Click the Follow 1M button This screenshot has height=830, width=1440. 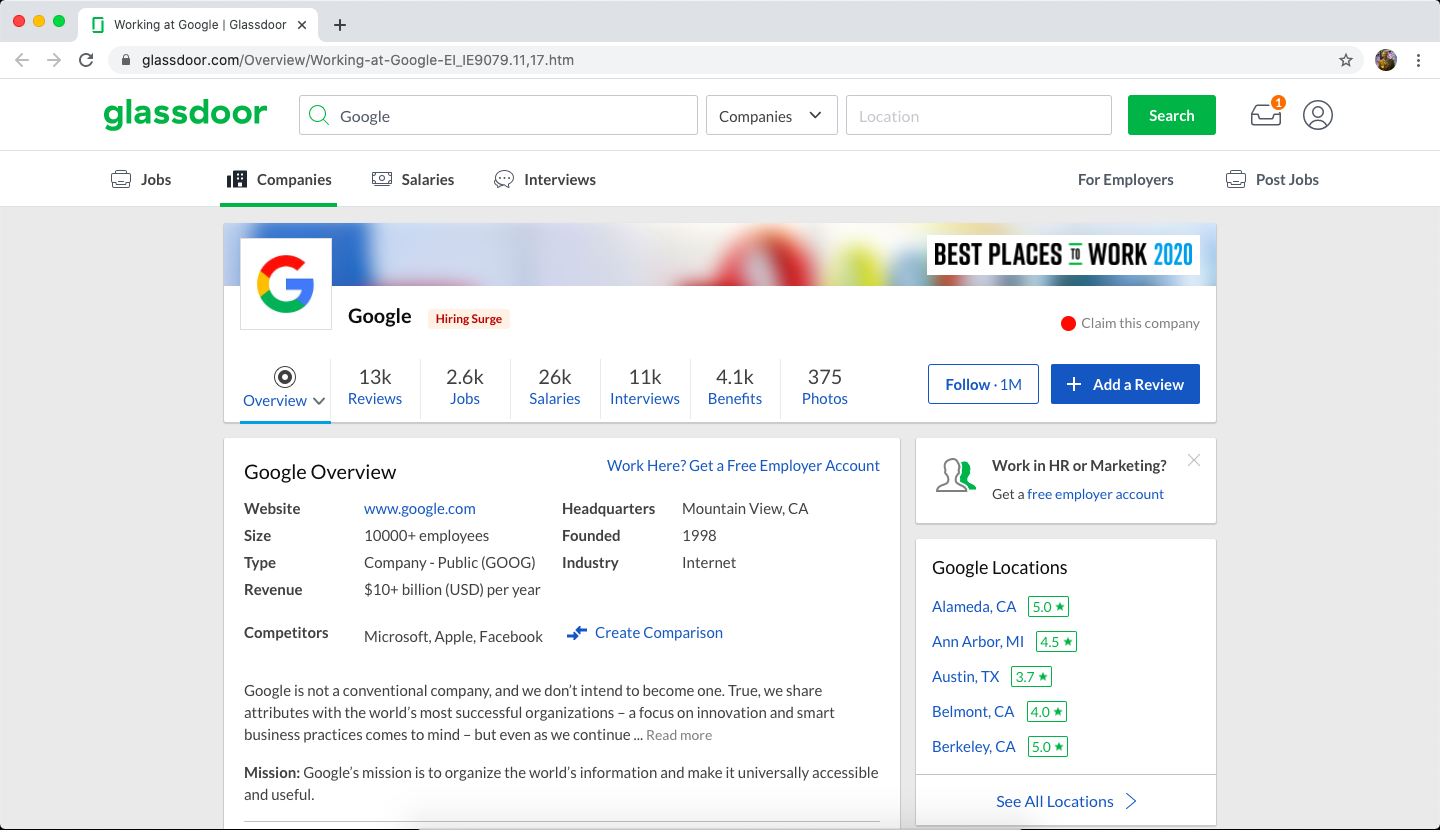983,384
